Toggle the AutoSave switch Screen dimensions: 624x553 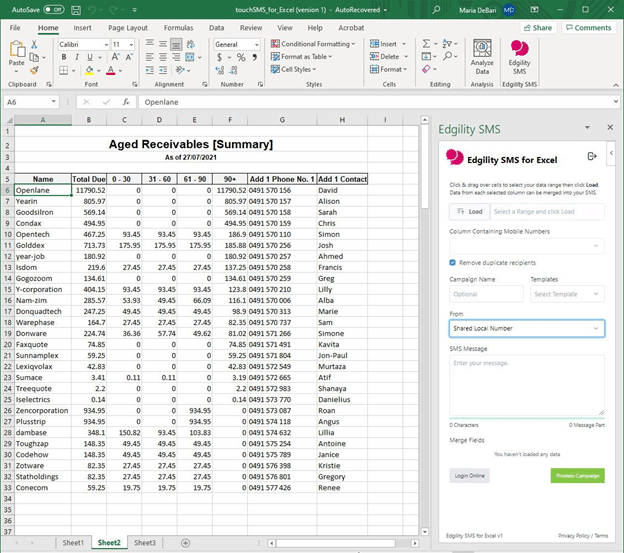pos(52,8)
